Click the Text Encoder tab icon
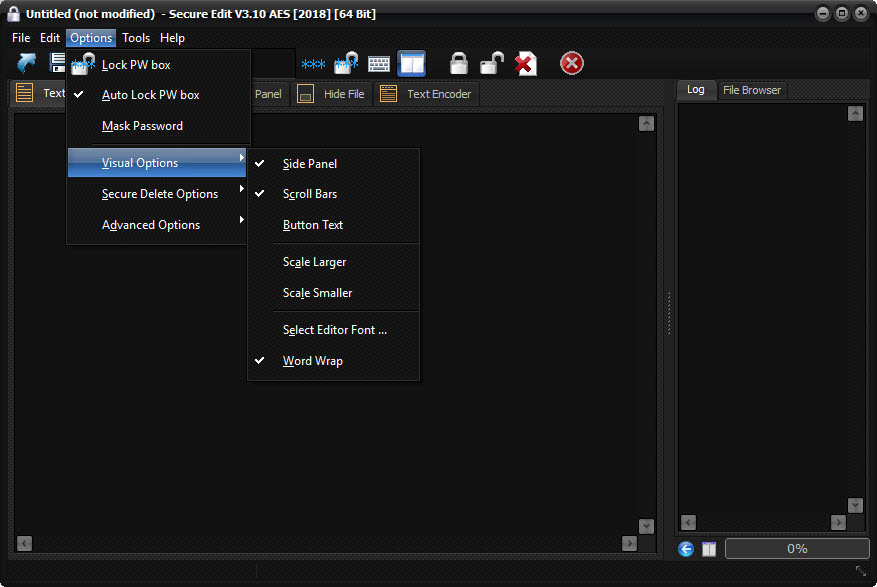877x587 pixels. (x=388, y=93)
